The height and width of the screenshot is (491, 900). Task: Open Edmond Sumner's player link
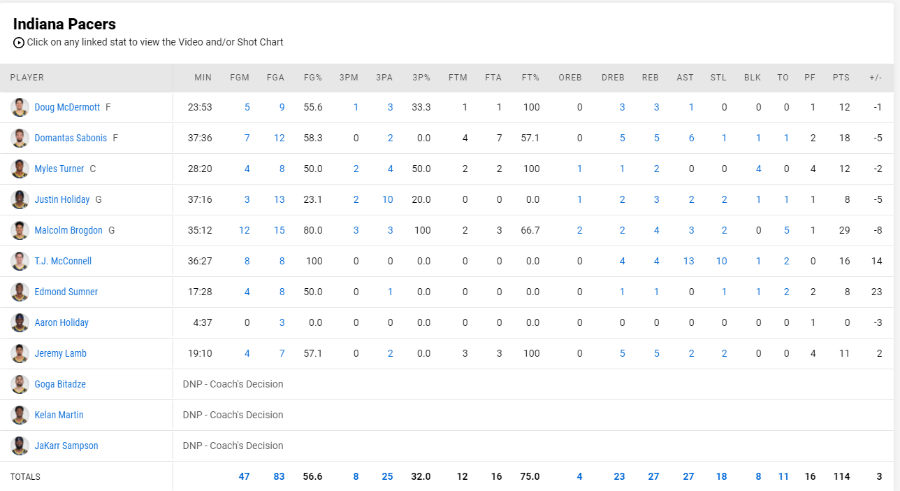point(66,292)
